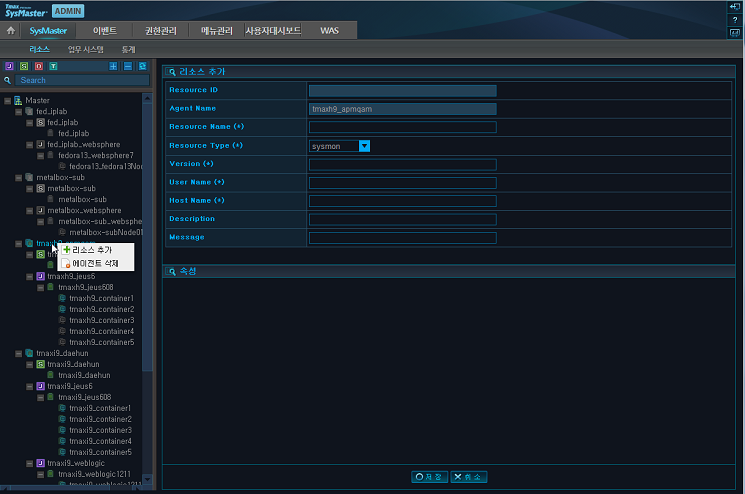745x494 pixels.
Task: Toggle the green S filter icon
Action: (x=24, y=66)
